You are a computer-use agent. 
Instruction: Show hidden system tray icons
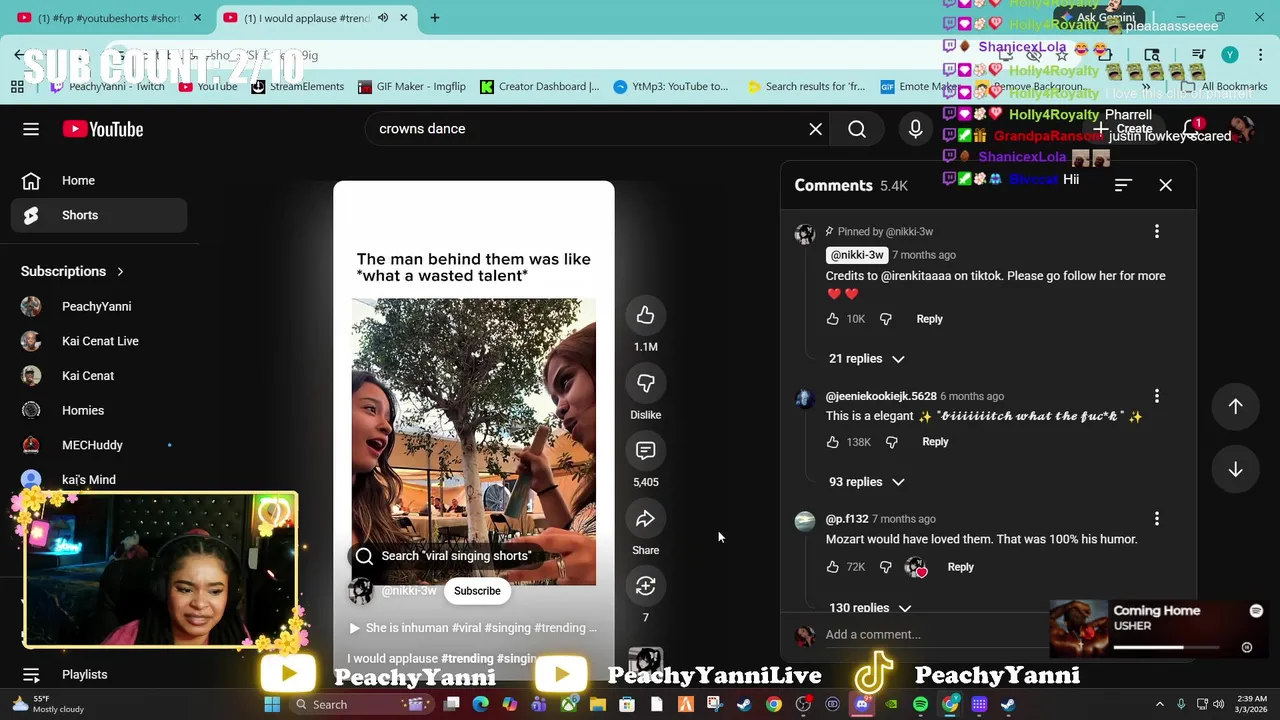pos(1160,705)
